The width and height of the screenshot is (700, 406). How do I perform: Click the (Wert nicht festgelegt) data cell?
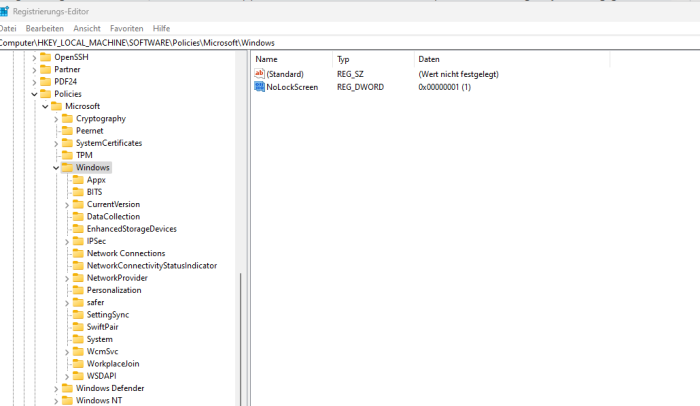(458, 74)
